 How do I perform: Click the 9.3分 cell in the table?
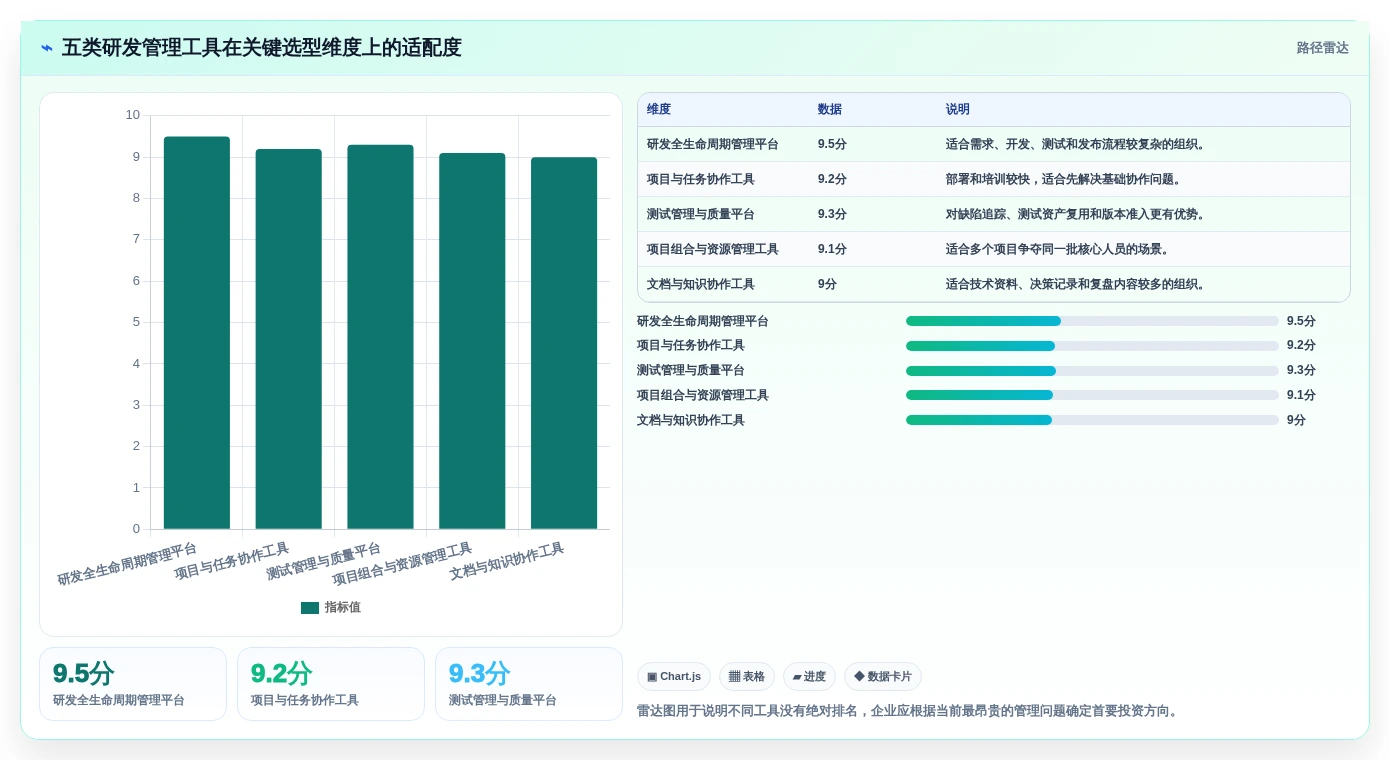[x=832, y=214]
